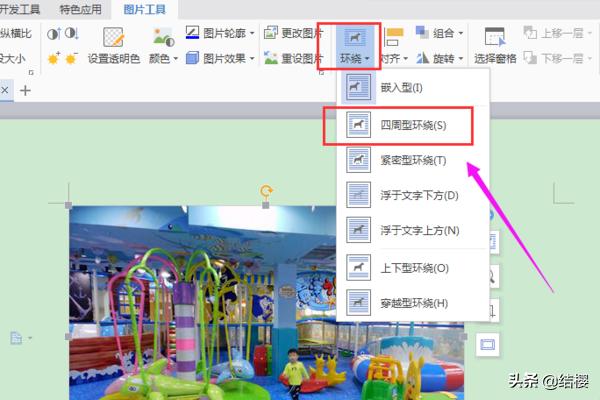The height and width of the screenshot is (400, 600).
Task: Click the top-center resize handle of image
Action: (266, 206)
